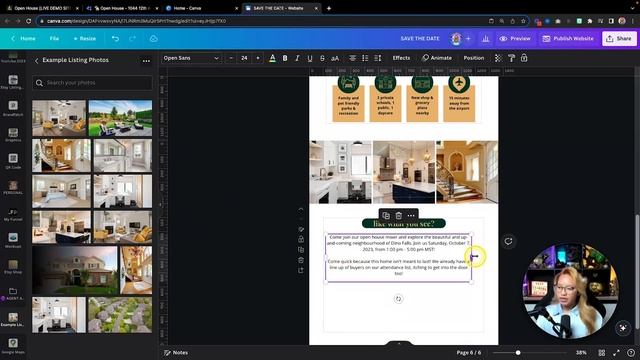Open letter and line spacing options
This screenshot has width=640, height=360.
(378, 58)
